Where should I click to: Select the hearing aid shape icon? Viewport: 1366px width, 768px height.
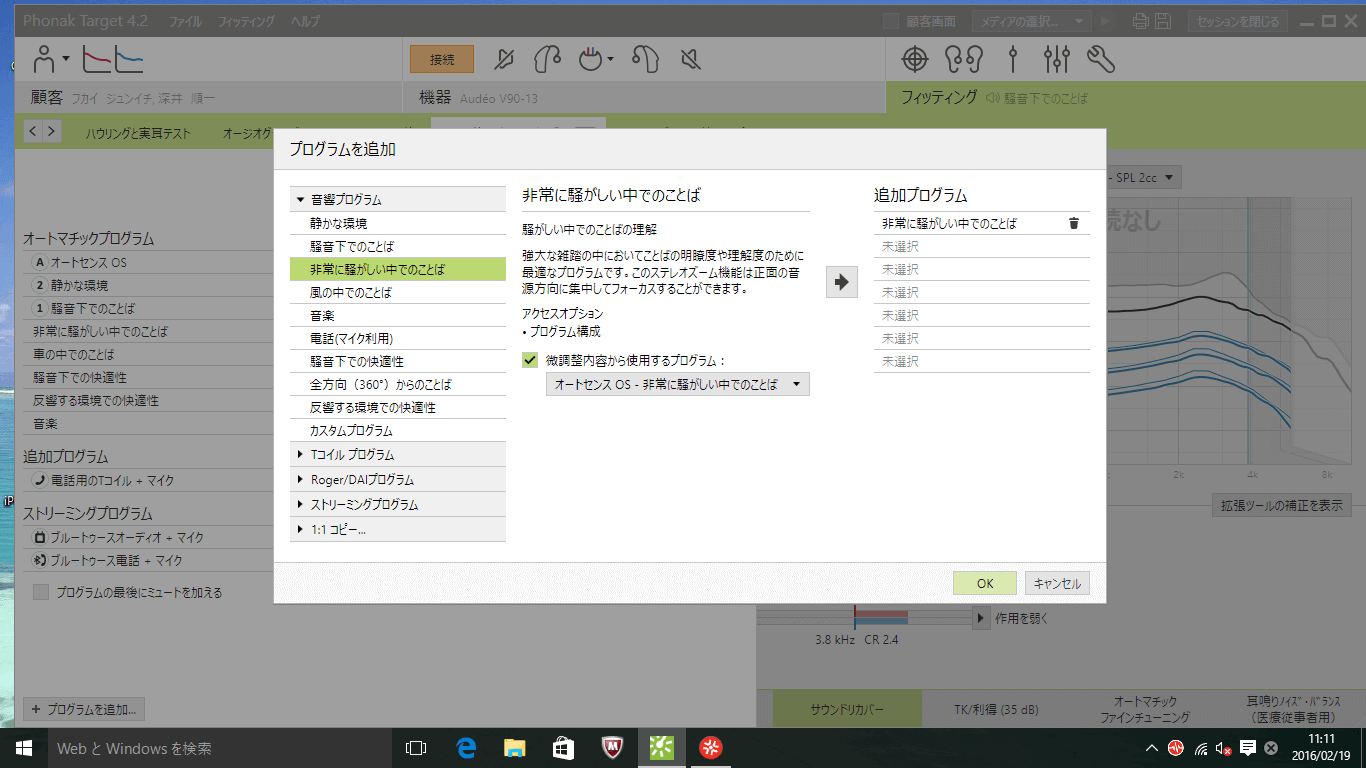(x=547, y=60)
